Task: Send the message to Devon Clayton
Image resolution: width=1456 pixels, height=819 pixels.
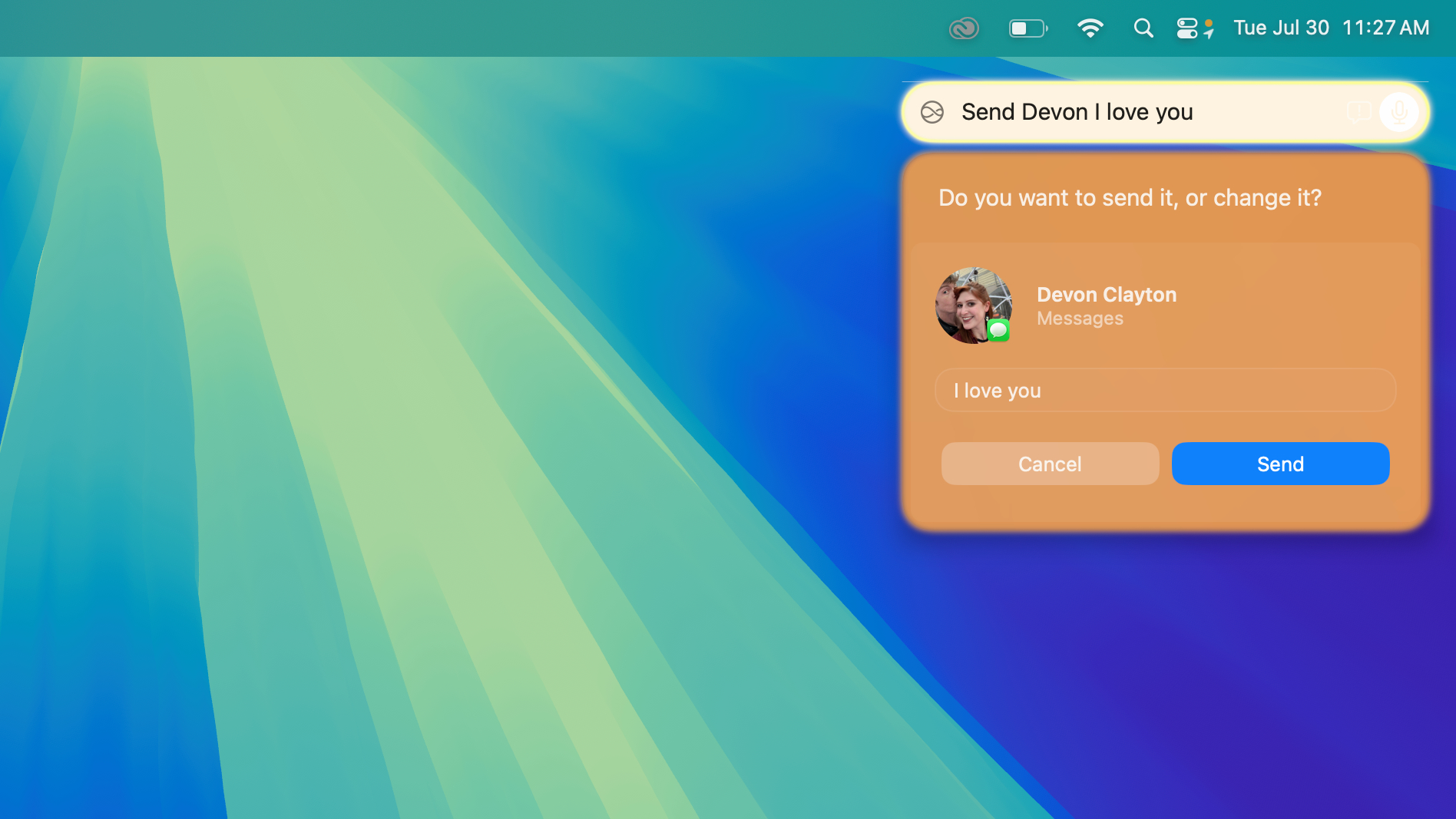Action: tap(1280, 464)
